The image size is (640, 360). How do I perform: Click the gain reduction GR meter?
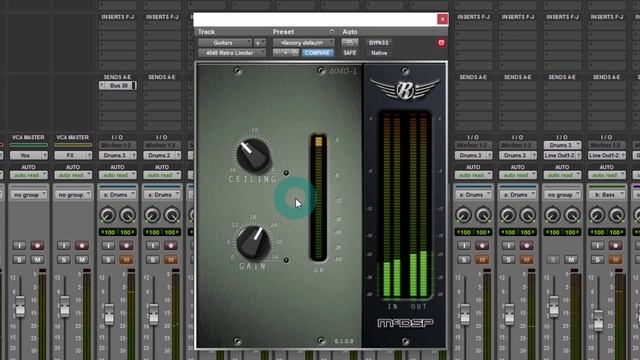(x=318, y=198)
